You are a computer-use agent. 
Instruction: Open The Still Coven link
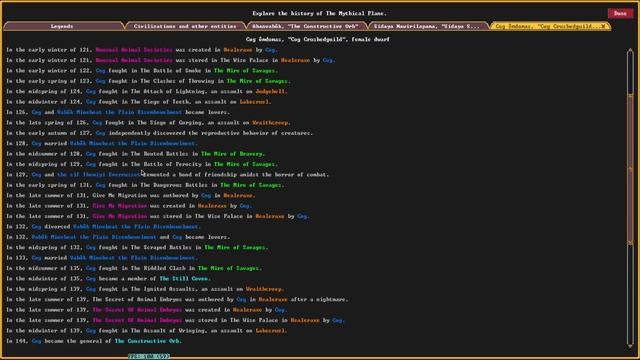pyautogui.click(x=185, y=279)
